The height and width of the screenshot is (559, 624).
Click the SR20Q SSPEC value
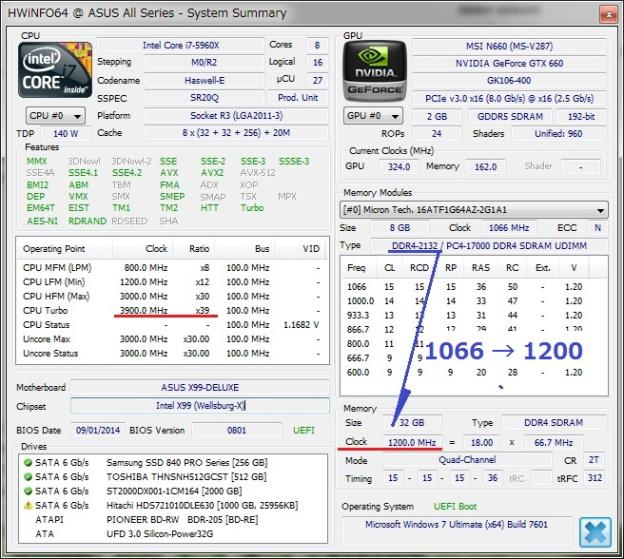pos(204,98)
